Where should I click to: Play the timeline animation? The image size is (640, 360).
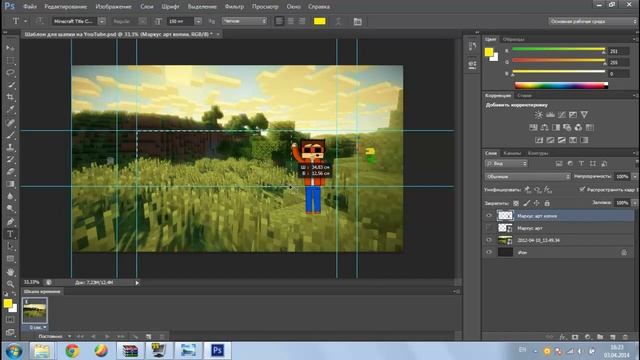click(x=107, y=336)
